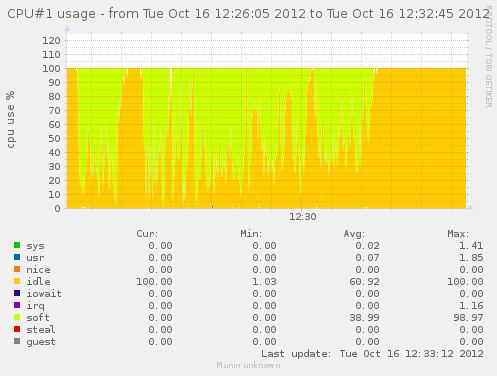
Task: Click the 12:30 time axis label
Action: tap(302, 217)
